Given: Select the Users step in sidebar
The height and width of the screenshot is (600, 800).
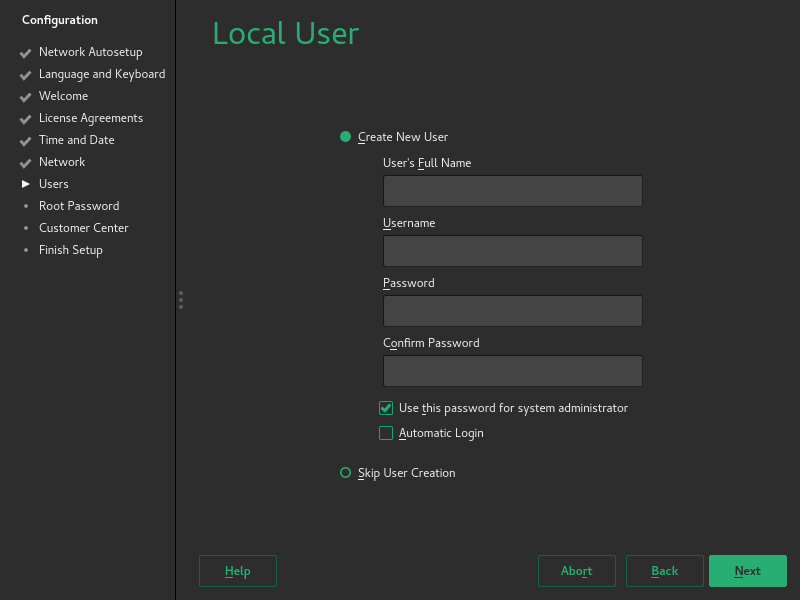Looking at the screenshot, I should [54, 184].
